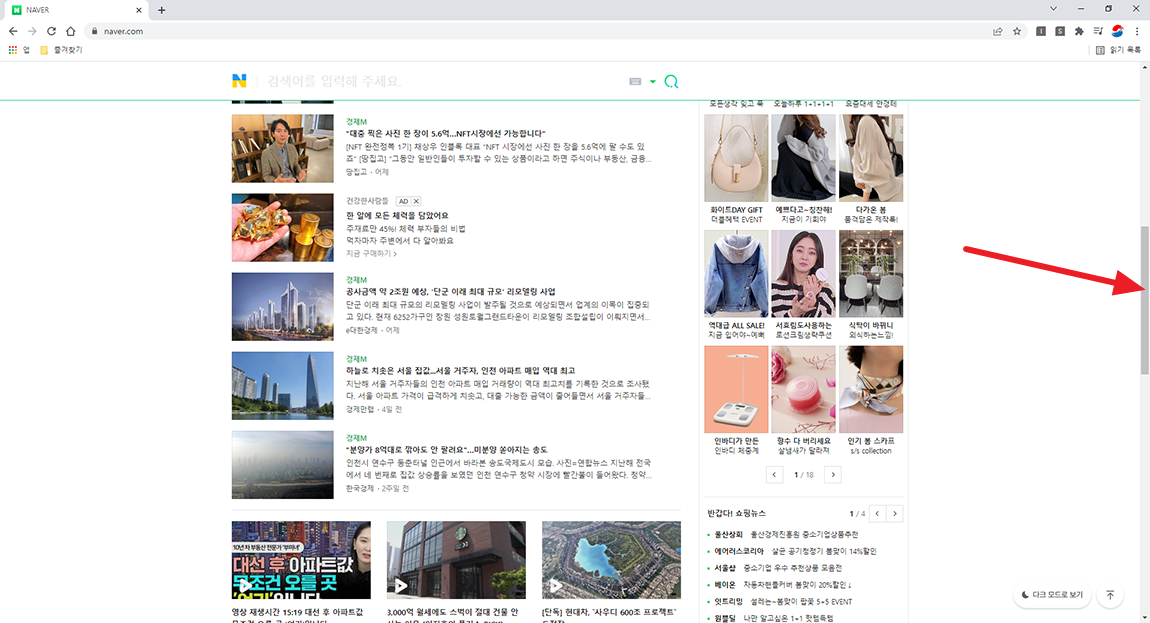Open the gold coins ad thumbnail
This screenshot has height=623, width=1150.
click(x=282, y=227)
